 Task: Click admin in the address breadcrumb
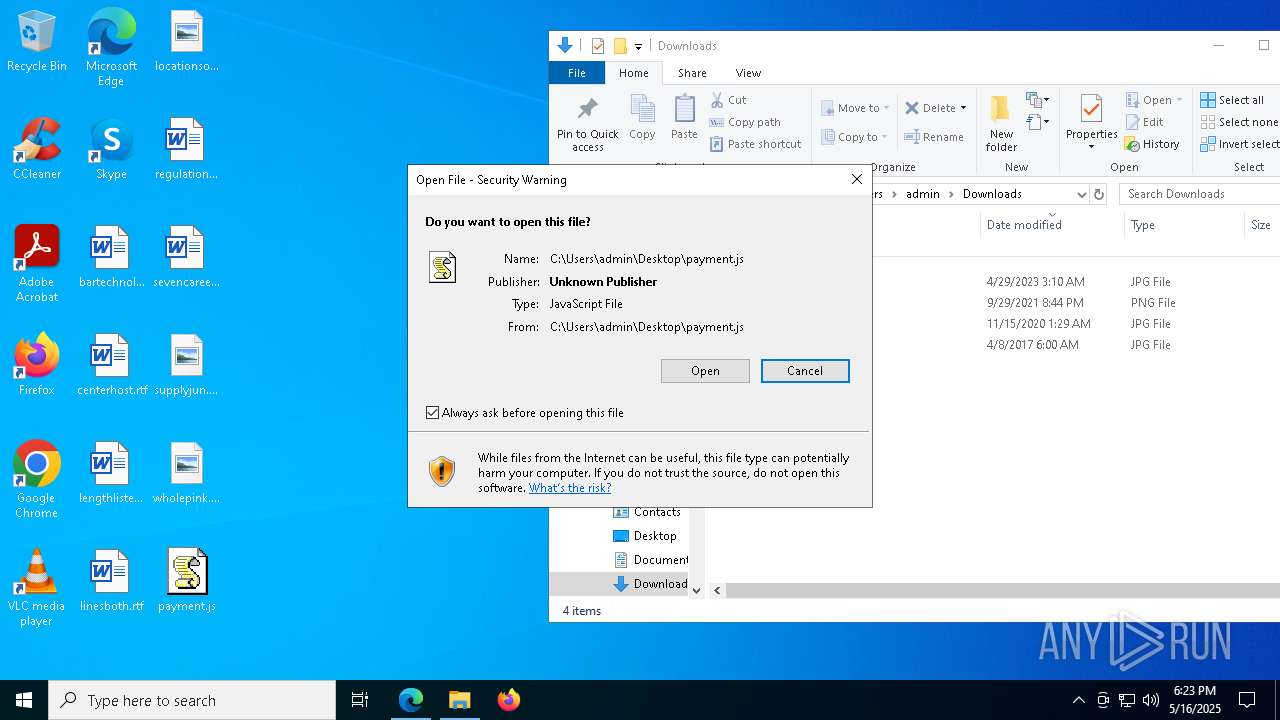[x=923, y=194]
